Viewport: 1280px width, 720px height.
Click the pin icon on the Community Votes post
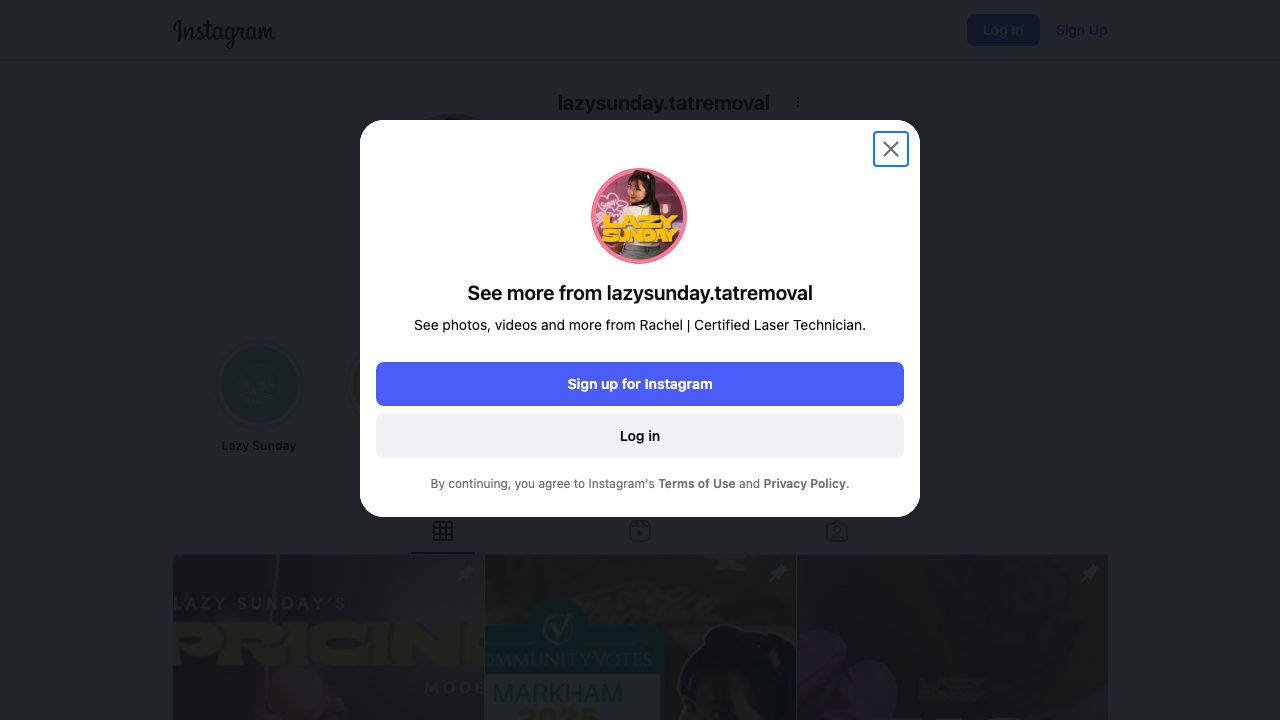tap(778, 573)
